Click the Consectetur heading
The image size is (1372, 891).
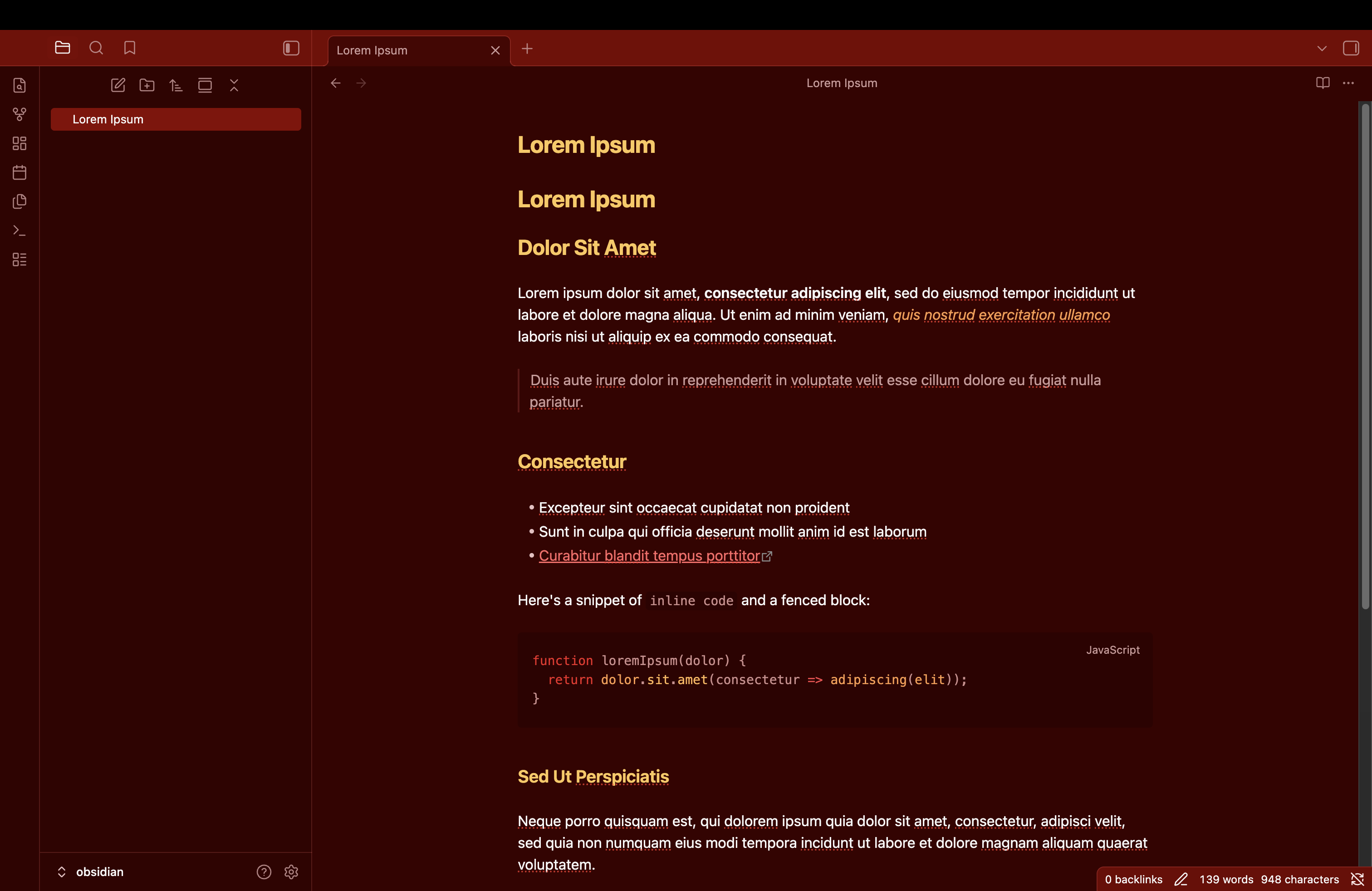tap(572, 462)
